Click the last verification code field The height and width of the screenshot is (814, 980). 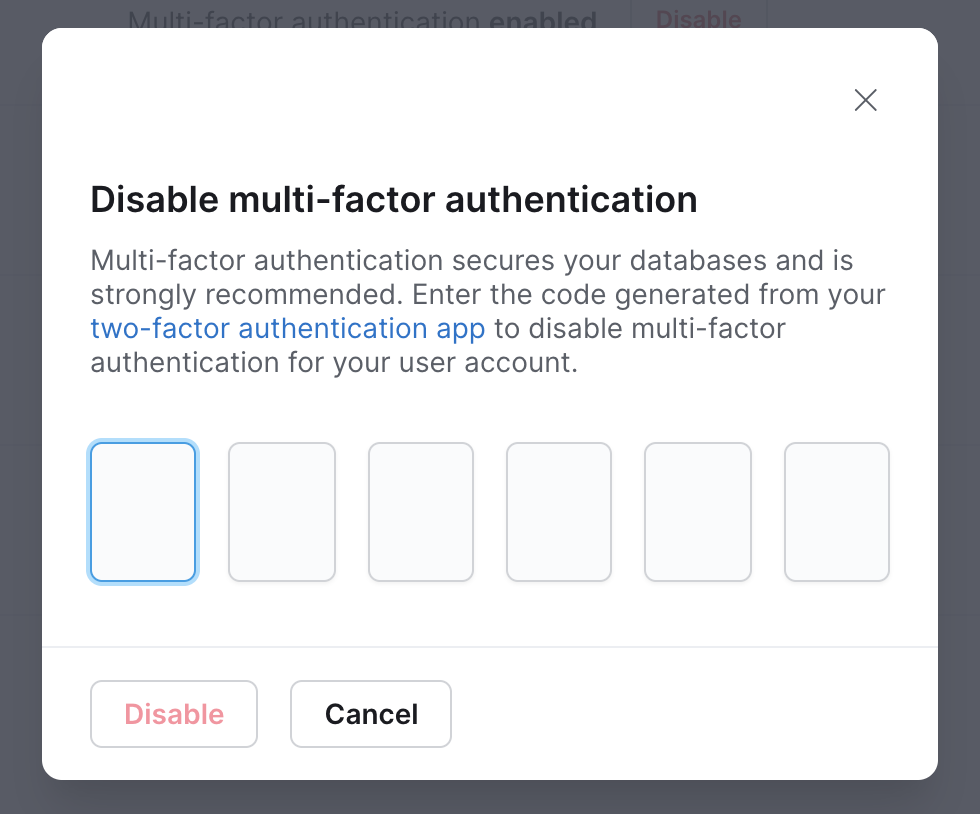click(x=836, y=511)
